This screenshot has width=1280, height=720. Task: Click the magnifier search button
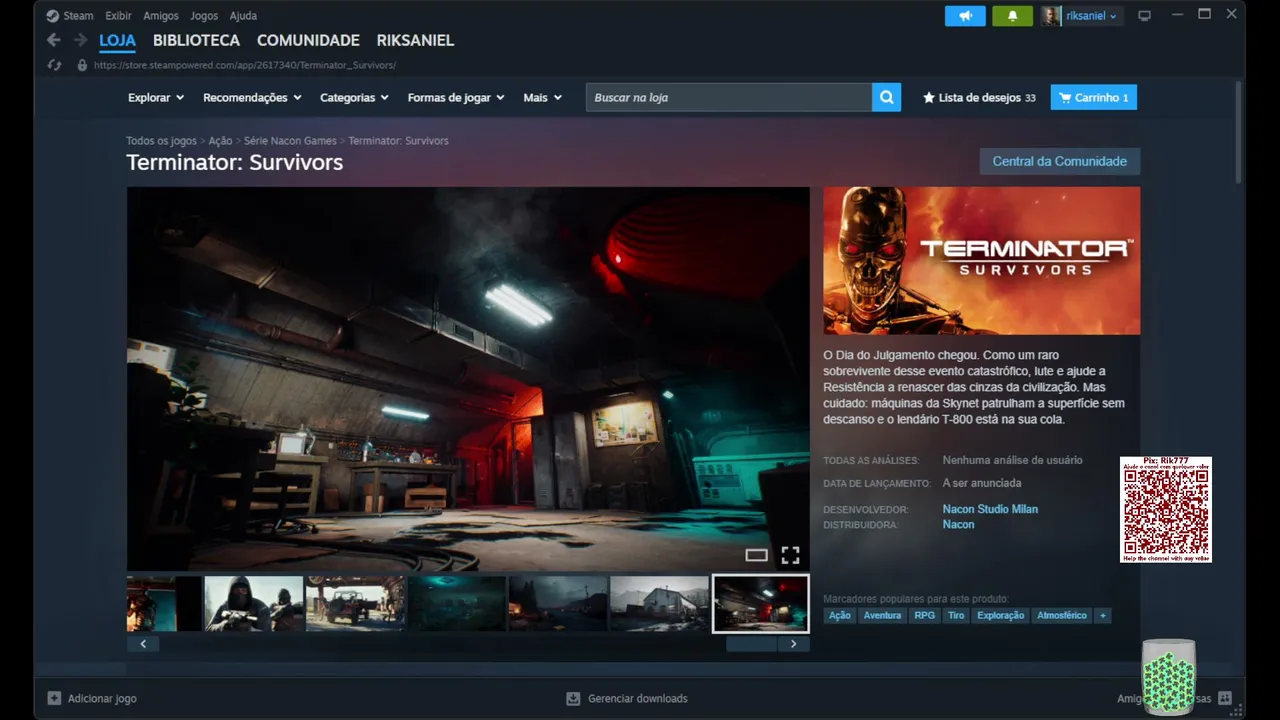pyautogui.click(x=886, y=97)
